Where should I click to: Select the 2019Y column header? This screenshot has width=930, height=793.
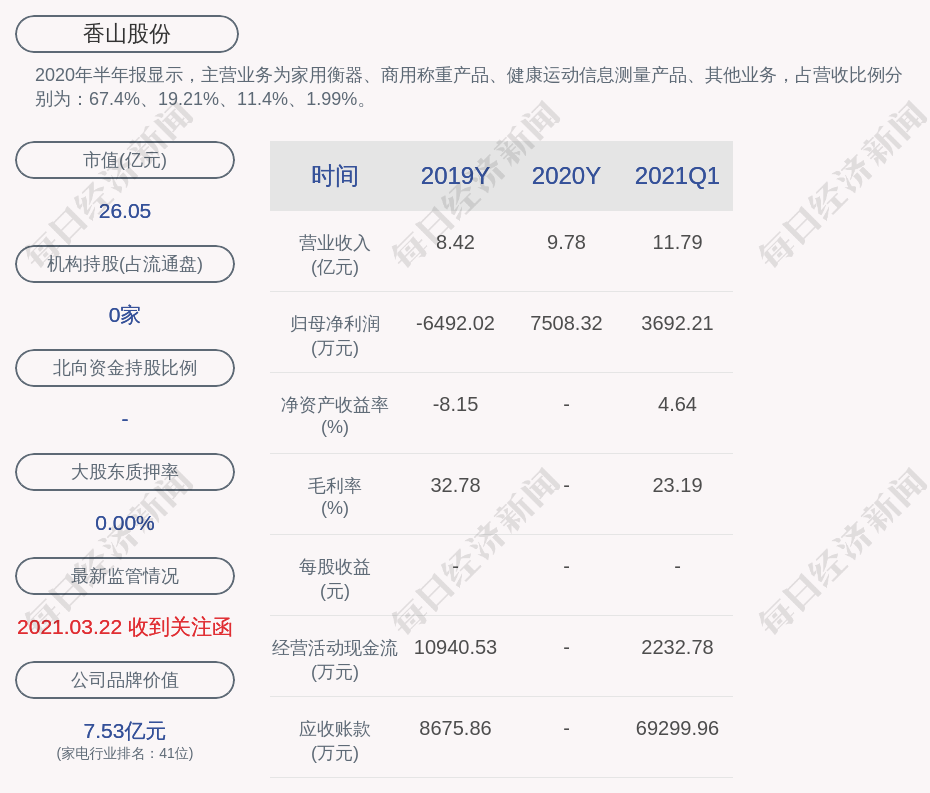(x=455, y=176)
